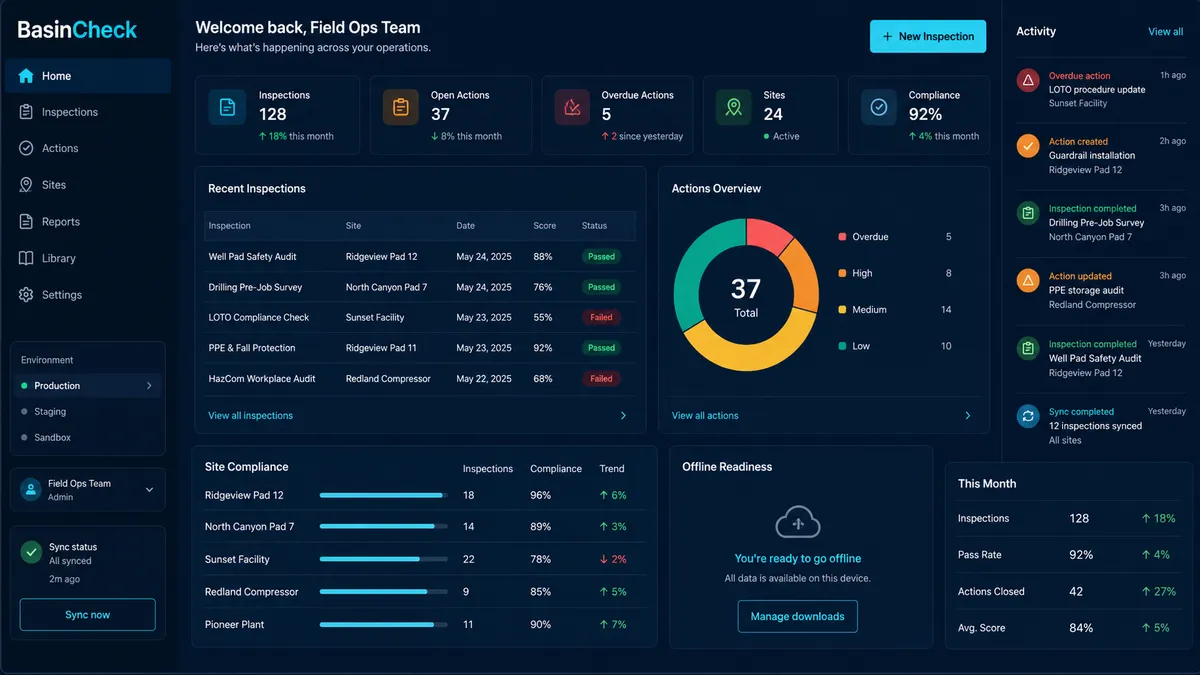Click the arrow beside View all inspections
This screenshot has width=1200, height=675.
pos(624,415)
